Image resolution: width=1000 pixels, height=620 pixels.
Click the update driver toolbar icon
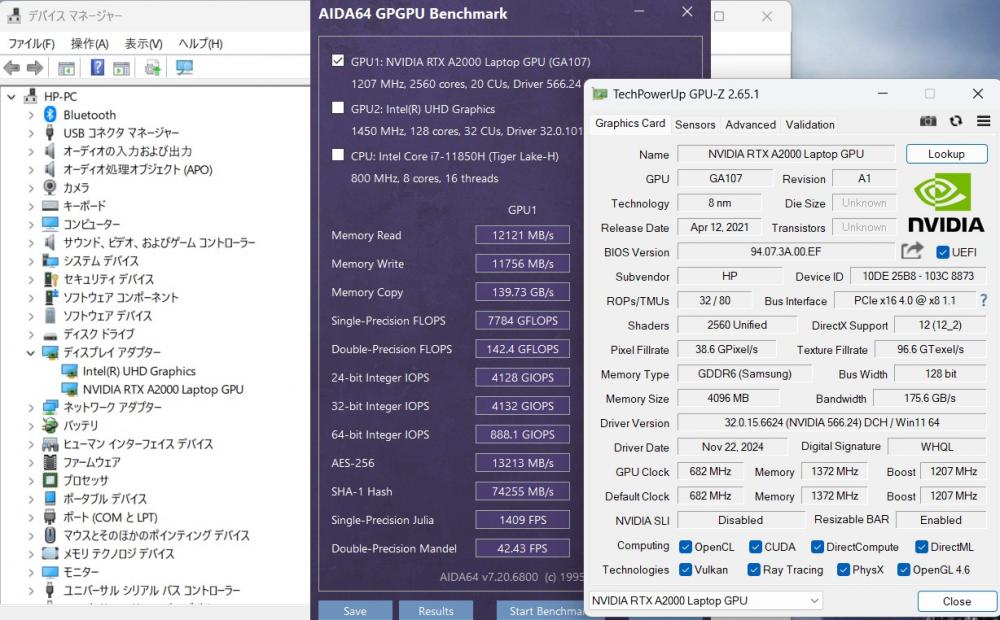point(152,68)
